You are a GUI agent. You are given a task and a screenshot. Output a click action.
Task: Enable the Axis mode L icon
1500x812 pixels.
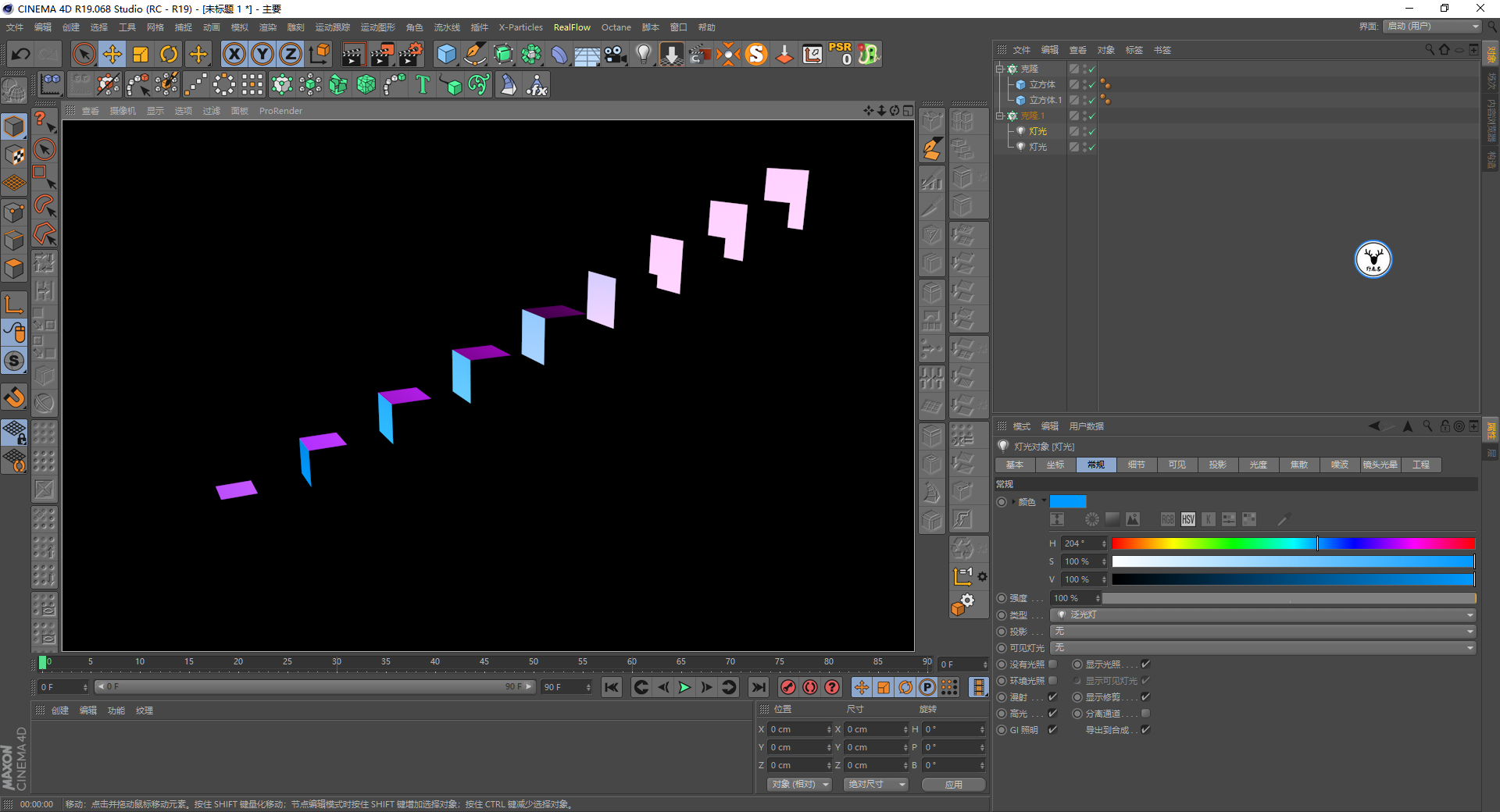14,304
